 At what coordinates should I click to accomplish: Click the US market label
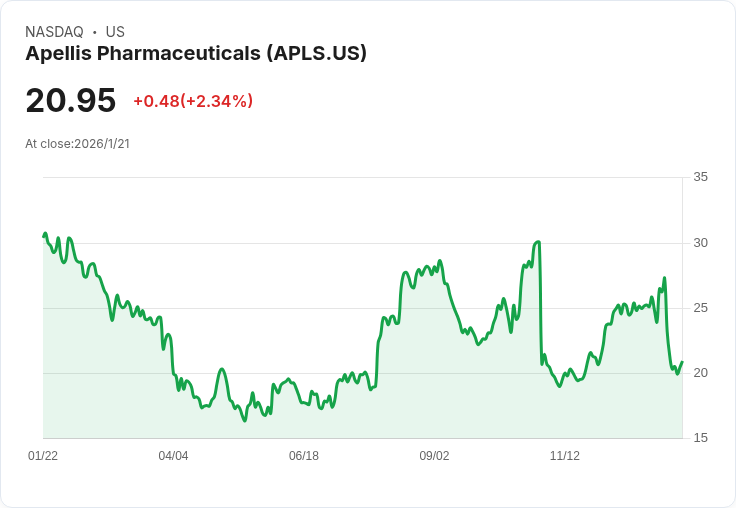[x=115, y=32]
